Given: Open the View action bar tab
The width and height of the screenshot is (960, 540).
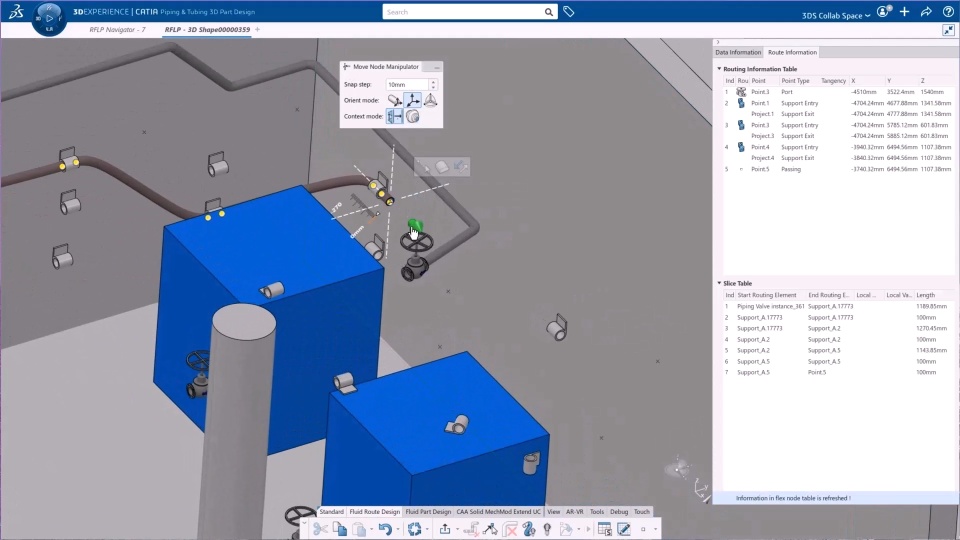Looking at the screenshot, I should pos(553,512).
